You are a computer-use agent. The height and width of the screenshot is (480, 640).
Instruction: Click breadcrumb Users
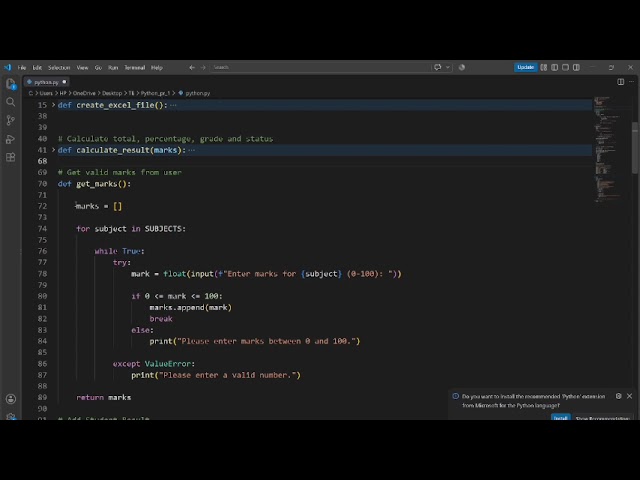46,93
